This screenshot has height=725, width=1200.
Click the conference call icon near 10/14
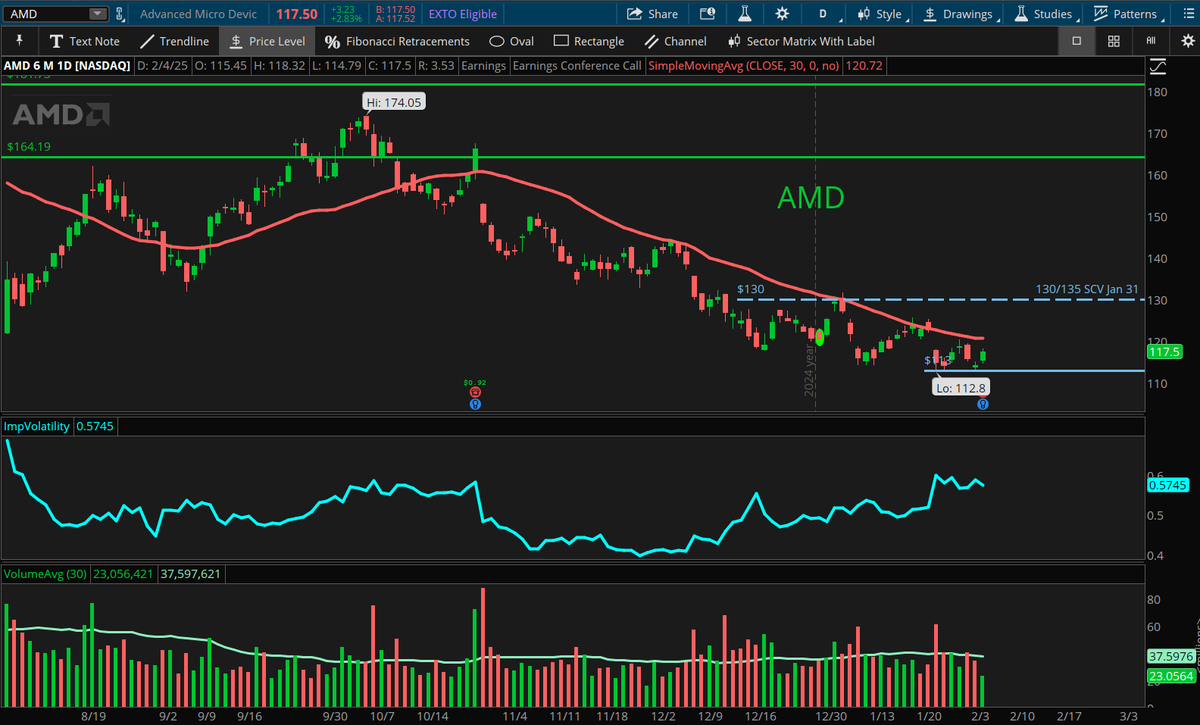click(x=475, y=404)
